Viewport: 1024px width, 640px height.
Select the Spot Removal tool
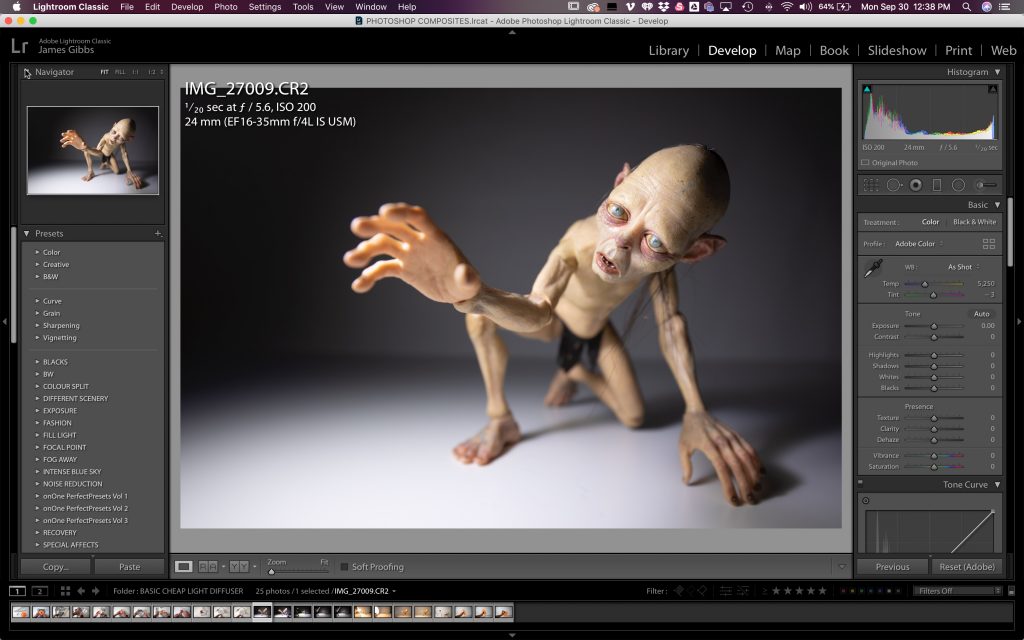click(893, 185)
